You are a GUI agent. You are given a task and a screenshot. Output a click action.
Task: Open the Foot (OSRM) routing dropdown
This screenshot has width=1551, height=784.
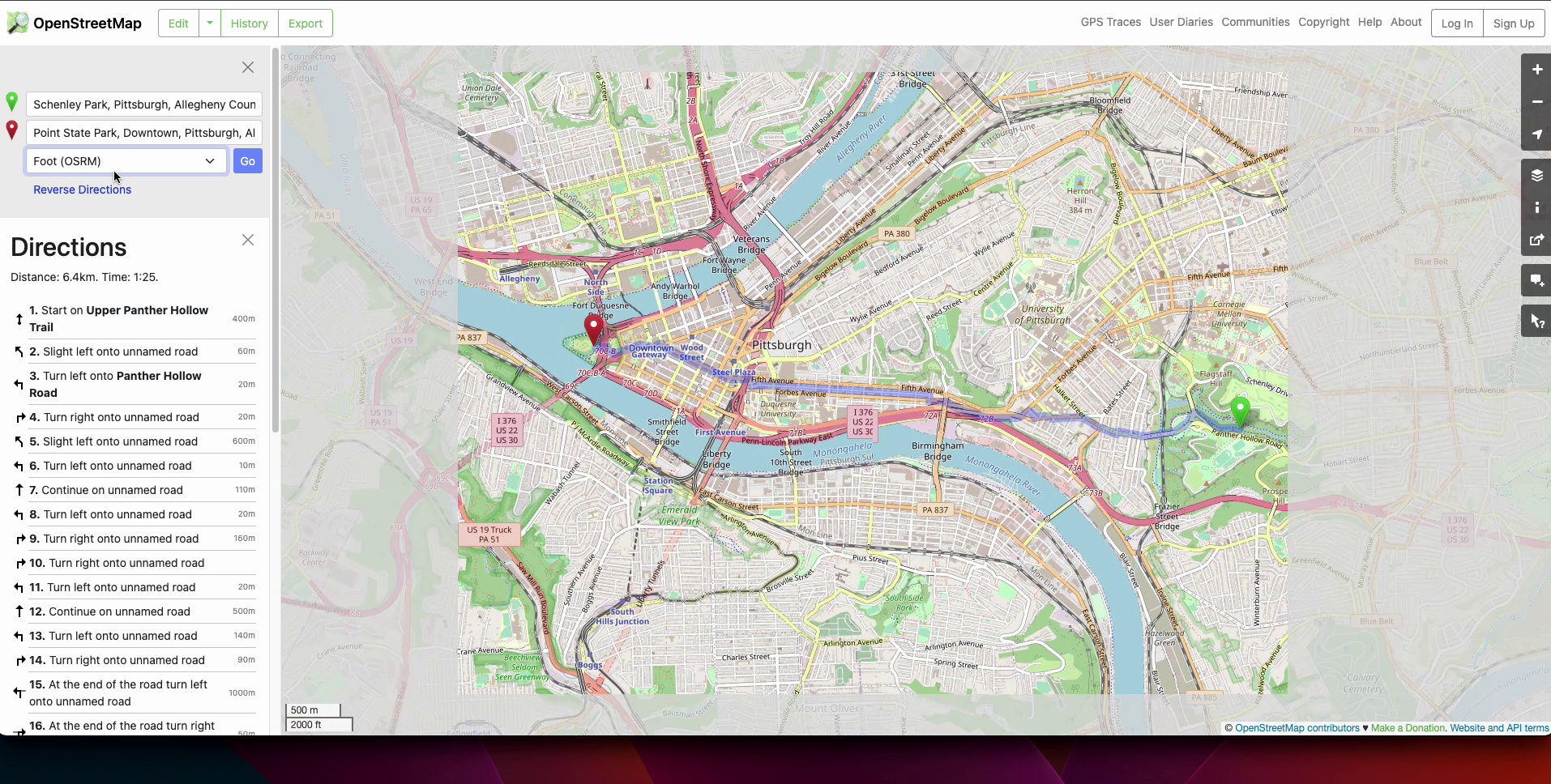[126, 161]
